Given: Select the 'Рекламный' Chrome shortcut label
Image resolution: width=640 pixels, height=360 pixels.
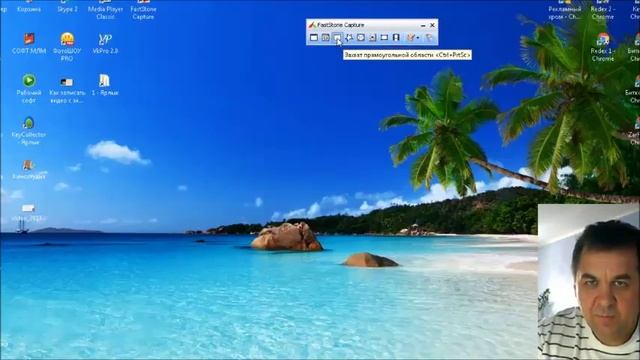Looking at the screenshot, I should click(x=564, y=13).
